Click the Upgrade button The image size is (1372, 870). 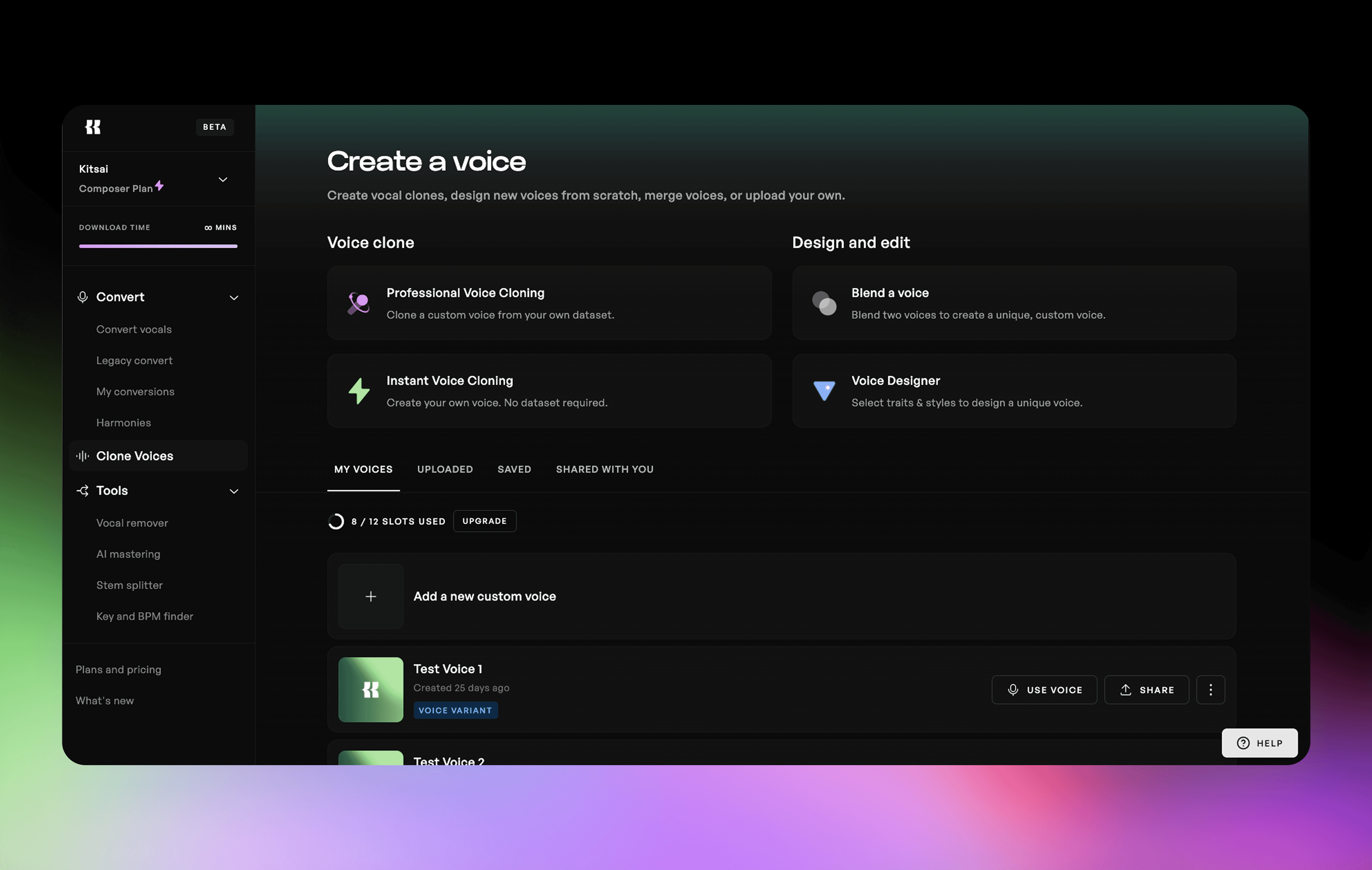pos(485,521)
